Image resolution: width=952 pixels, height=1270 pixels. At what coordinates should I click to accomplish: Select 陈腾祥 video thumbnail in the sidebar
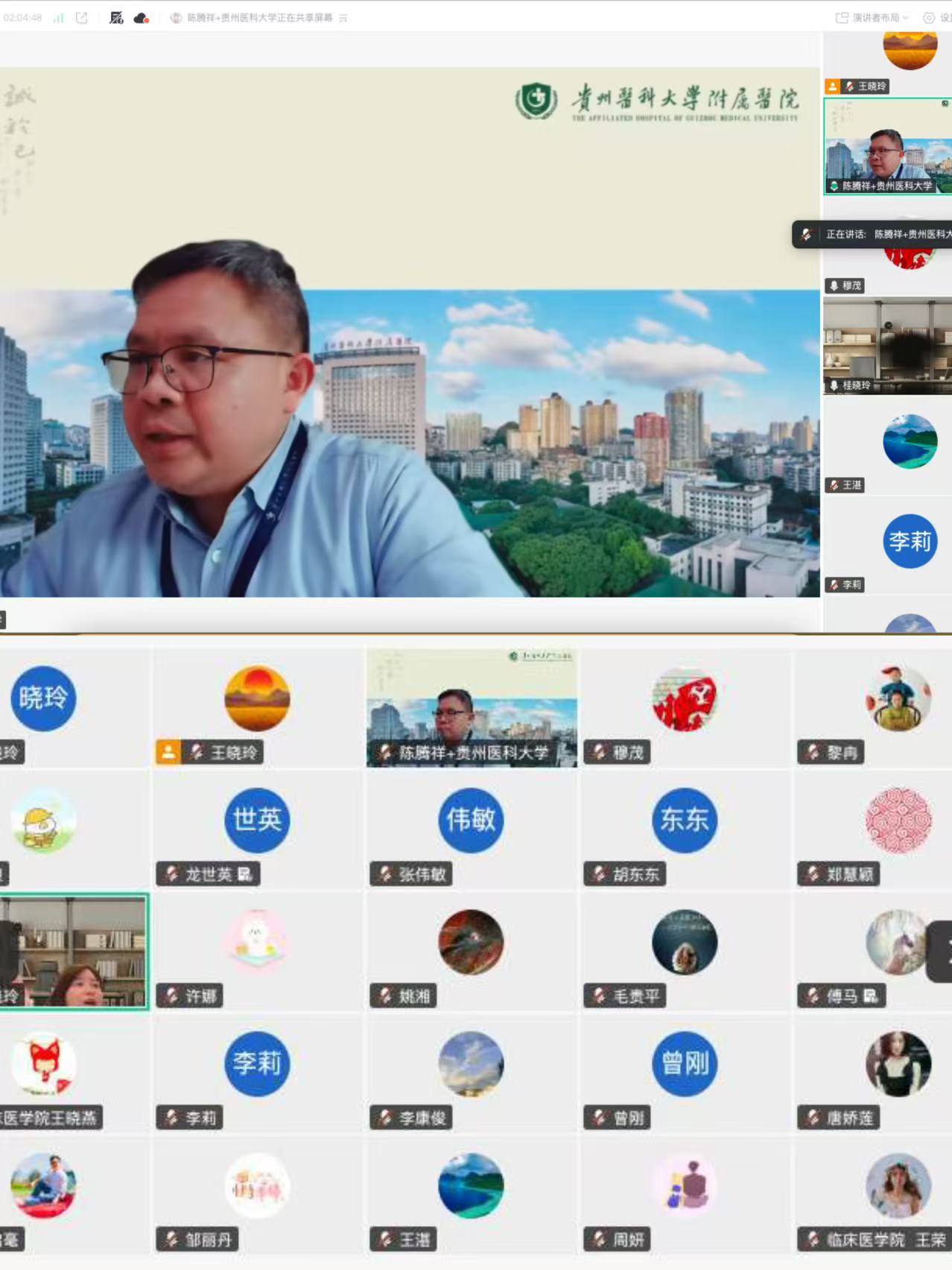pyautogui.click(x=887, y=146)
